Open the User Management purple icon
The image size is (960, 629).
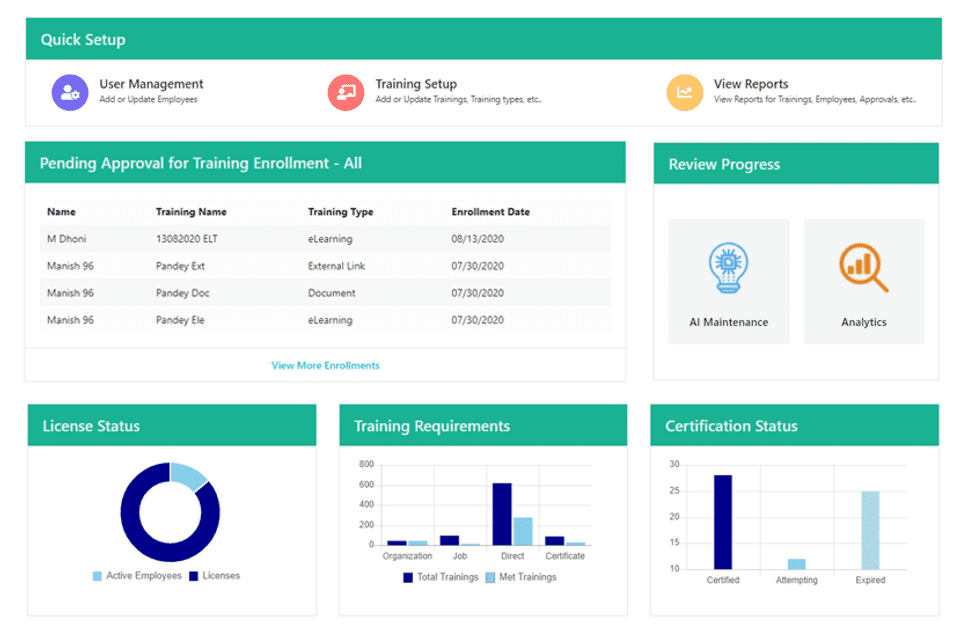(70, 92)
